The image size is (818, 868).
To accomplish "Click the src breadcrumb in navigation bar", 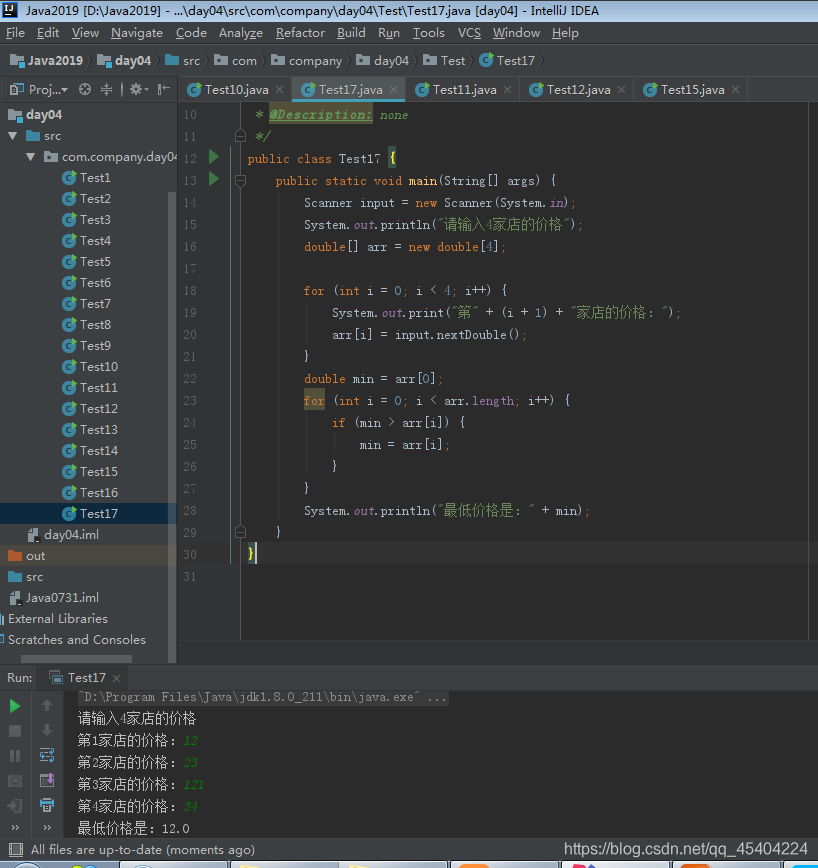I will (183, 60).
